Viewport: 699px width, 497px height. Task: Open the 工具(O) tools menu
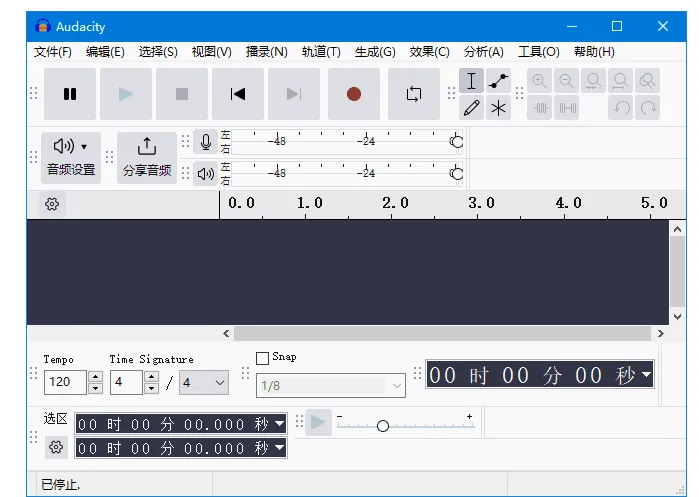(x=539, y=52)
